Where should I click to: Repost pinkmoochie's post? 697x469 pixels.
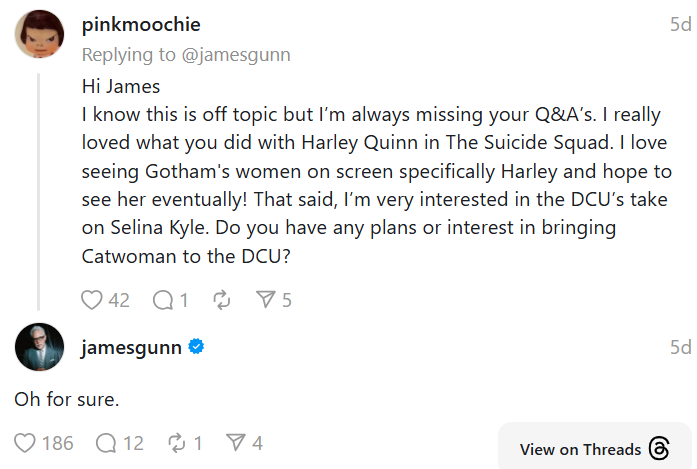tap(223, 299)
